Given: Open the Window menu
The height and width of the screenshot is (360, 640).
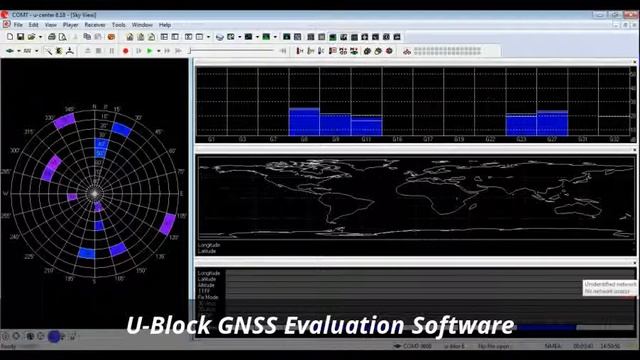Looking at the screenshot, I should point(142,25).
